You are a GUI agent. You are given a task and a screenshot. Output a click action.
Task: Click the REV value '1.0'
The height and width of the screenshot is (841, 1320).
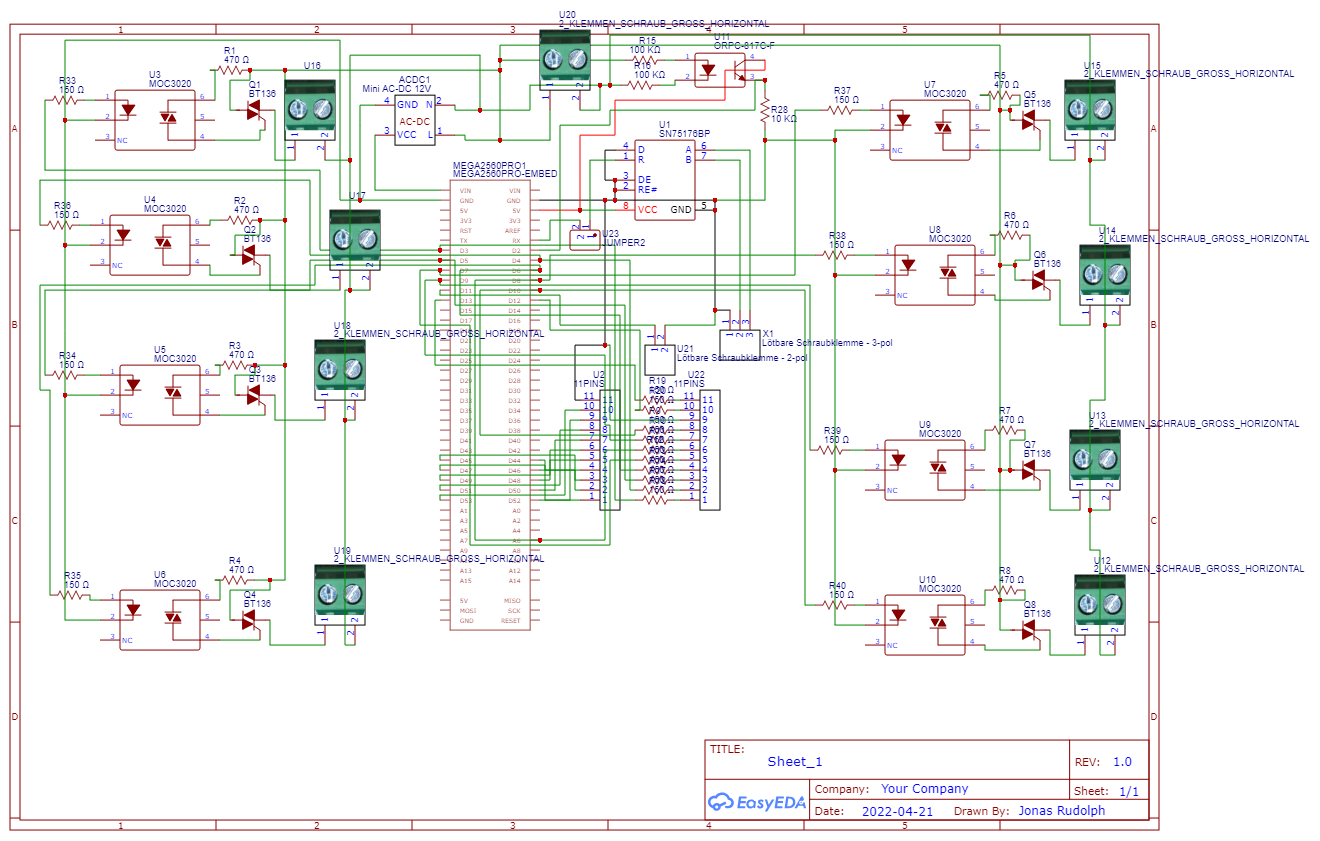click(x=1122, y=761)
